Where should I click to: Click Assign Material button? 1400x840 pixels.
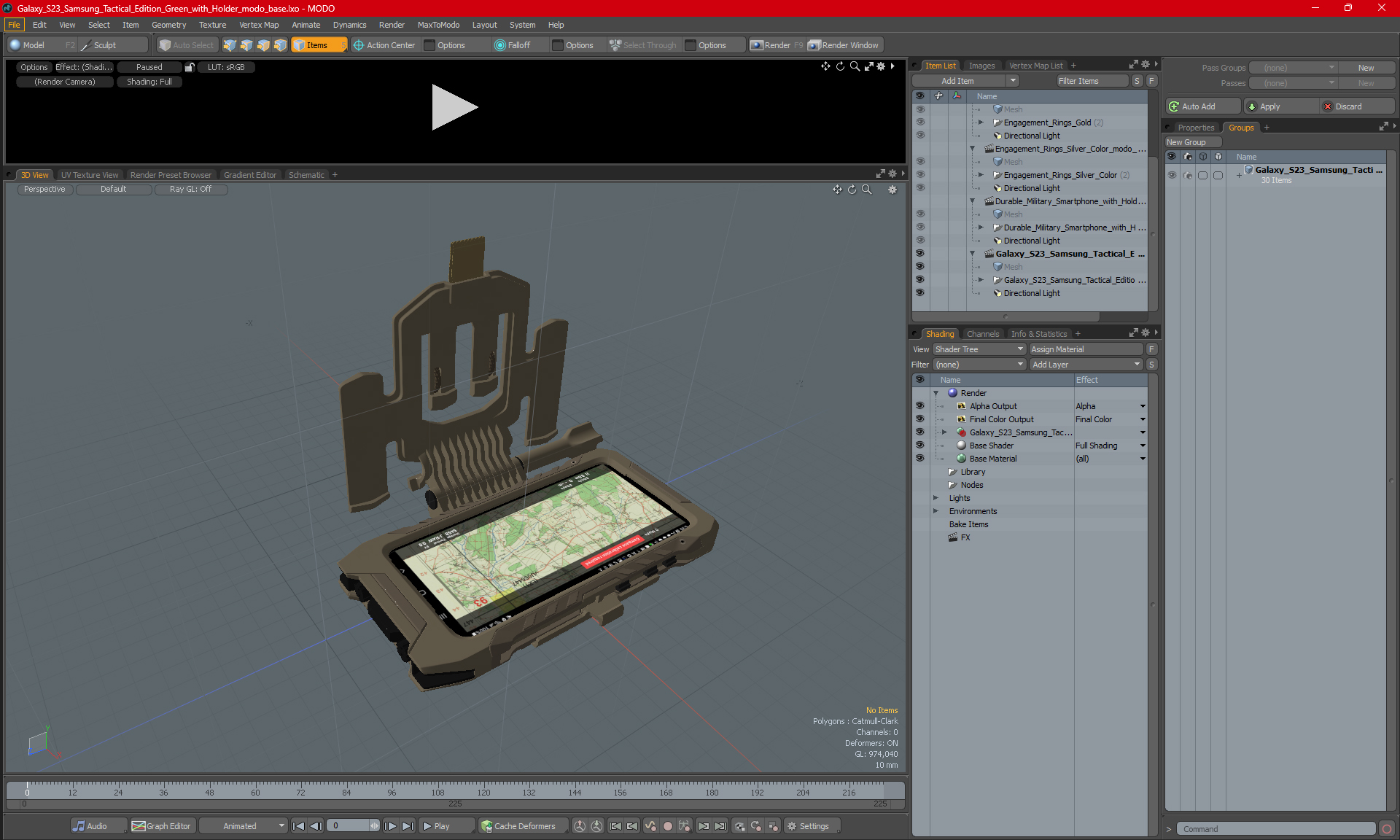pyautogui.click(x=1086, y=349)
